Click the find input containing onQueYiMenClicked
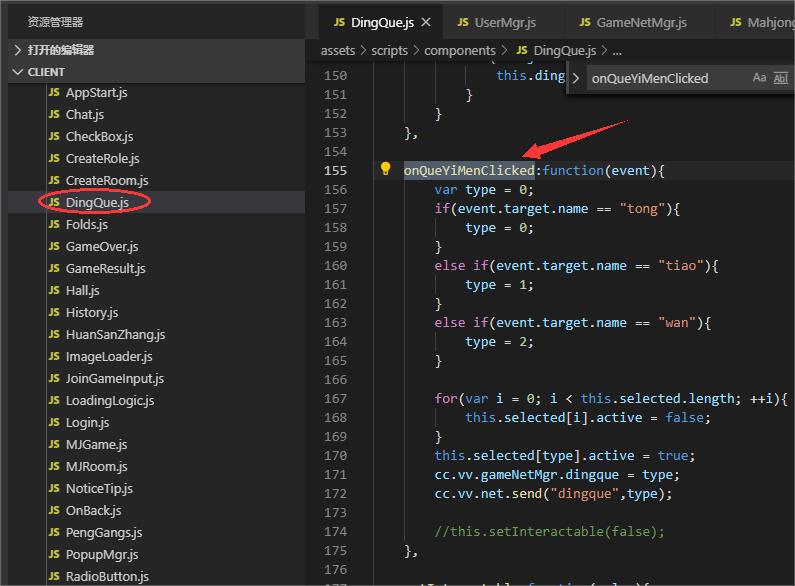795x586 pixels. point(667,79)
